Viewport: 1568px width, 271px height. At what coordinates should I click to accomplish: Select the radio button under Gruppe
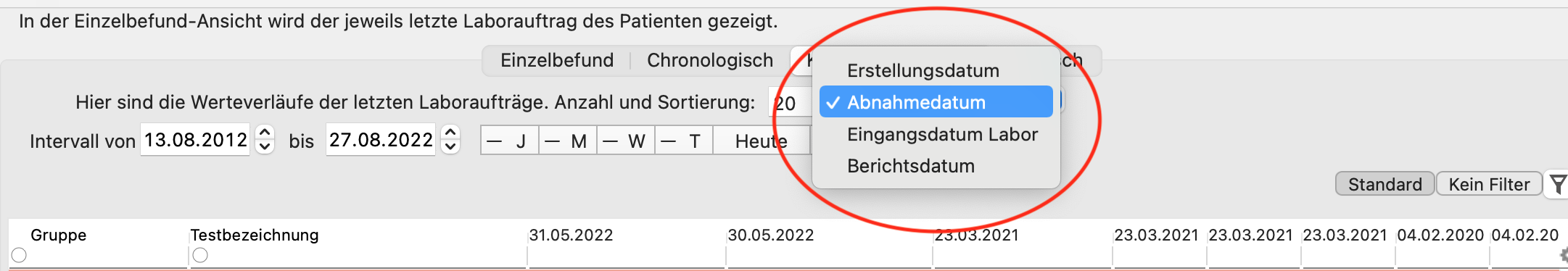(x=19, y=255)
